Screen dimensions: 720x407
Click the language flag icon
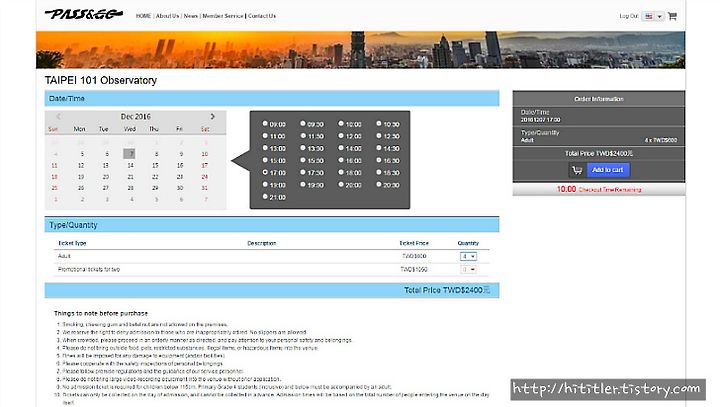(648, 16)
